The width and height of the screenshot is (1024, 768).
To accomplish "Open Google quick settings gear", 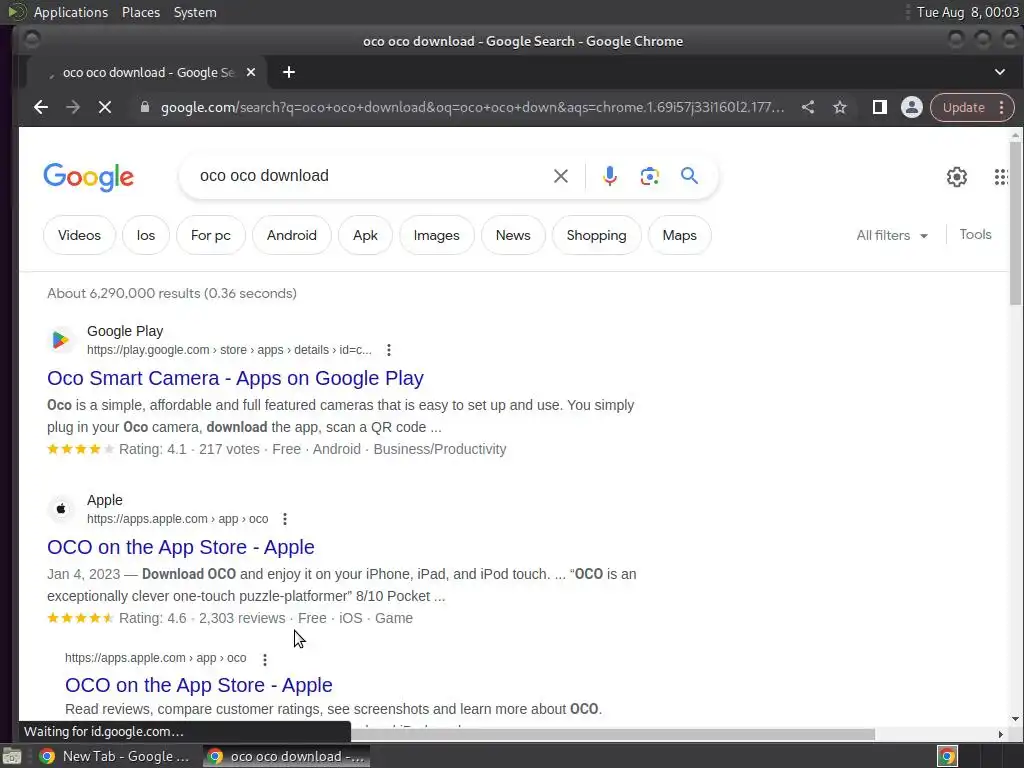I will pos(957,176).
